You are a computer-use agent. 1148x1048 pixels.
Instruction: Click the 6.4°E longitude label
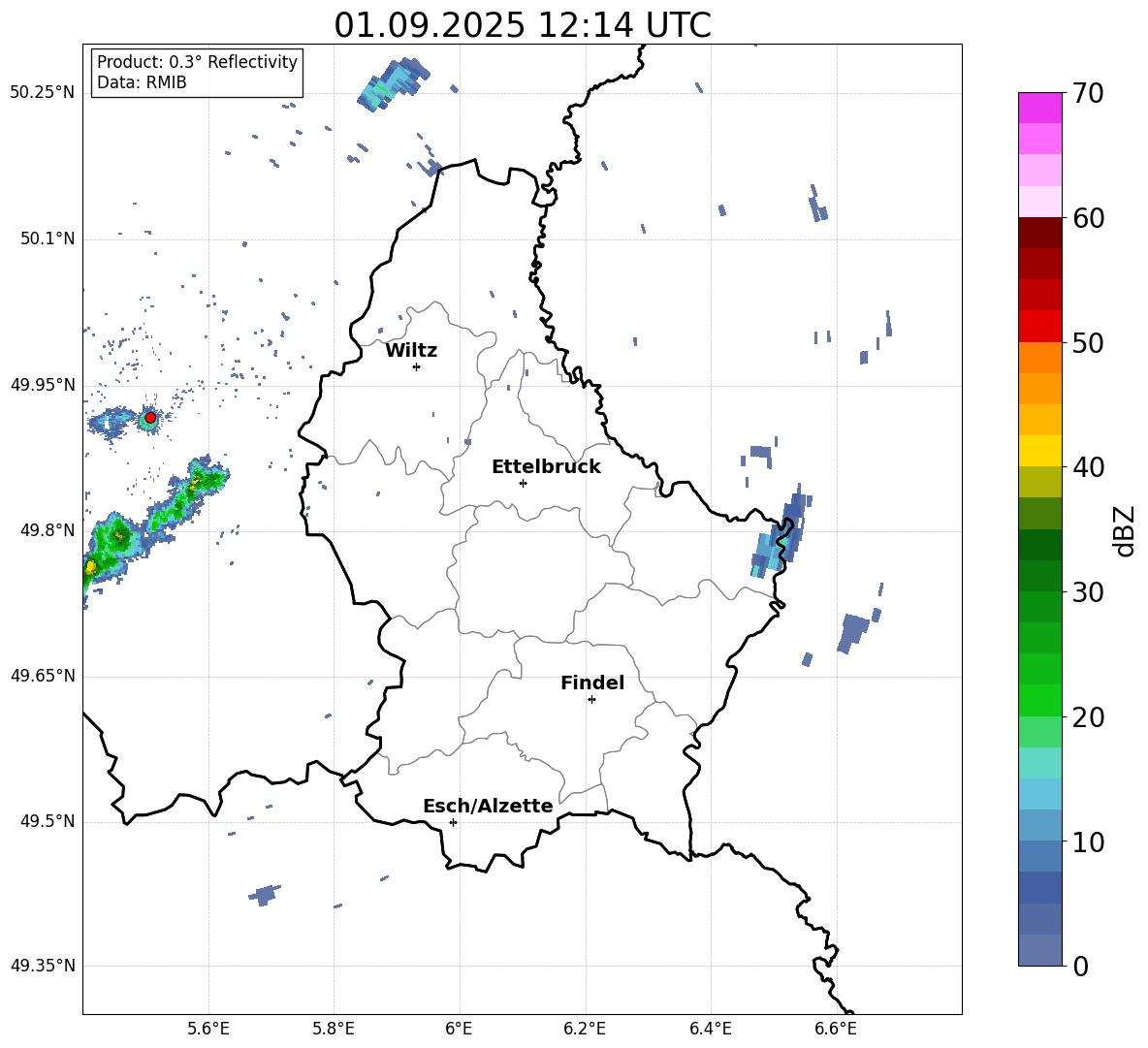(x=710, y=1029)
